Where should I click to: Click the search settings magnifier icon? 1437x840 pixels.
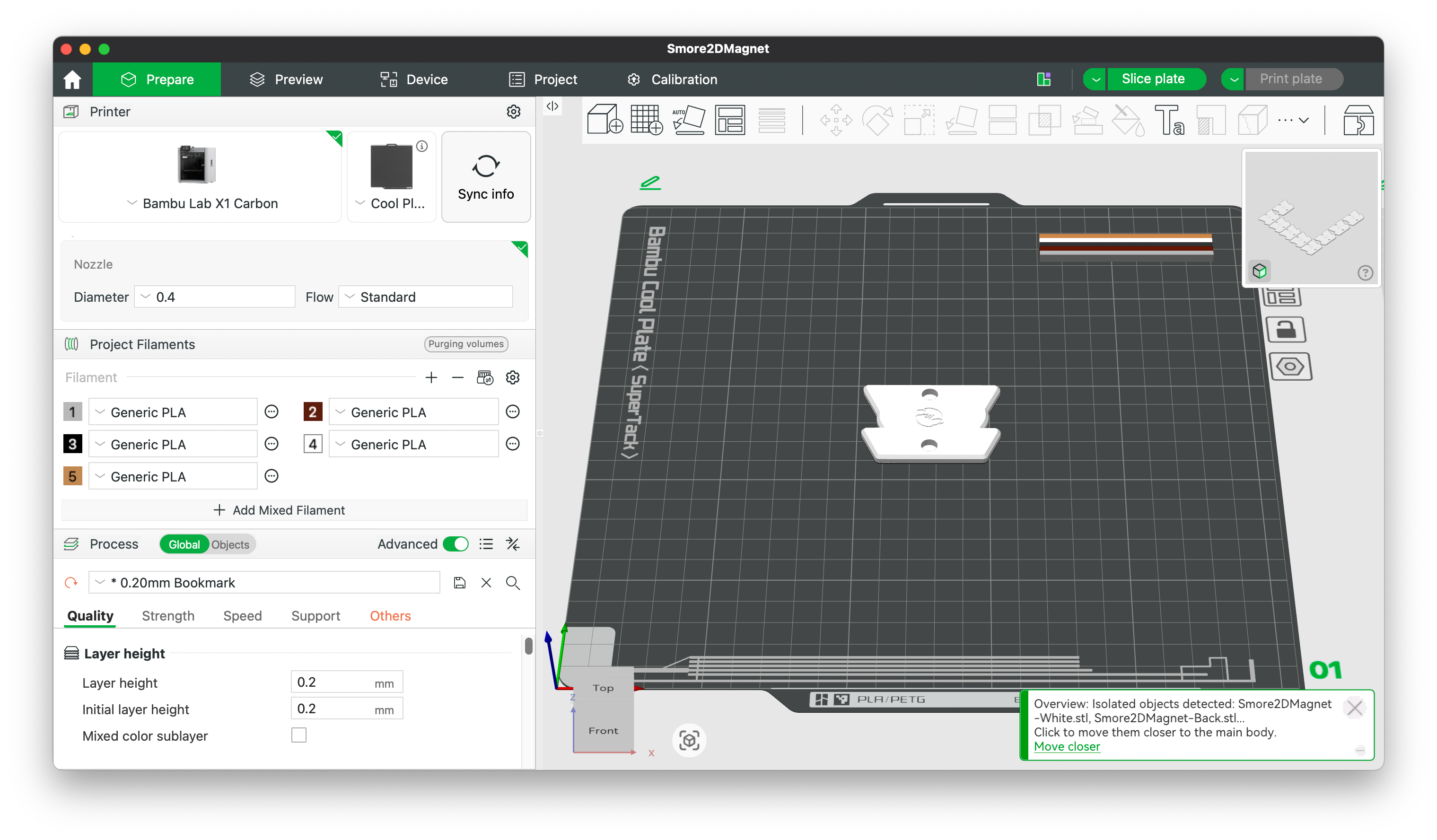click(x=513, y=583)
